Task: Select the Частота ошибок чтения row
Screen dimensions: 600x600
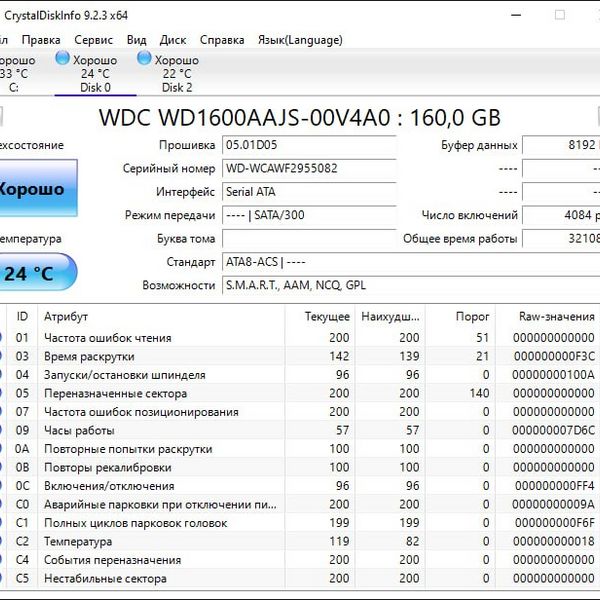Action: [300, 338]
